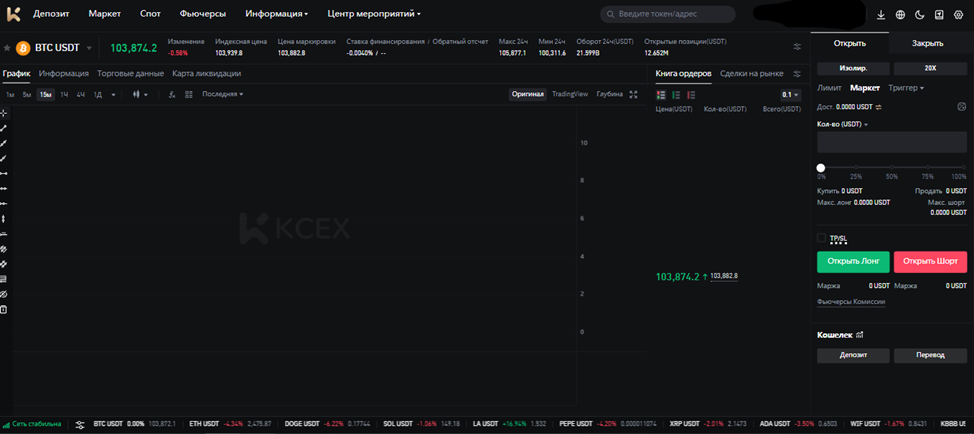Switch to the Информация chart tab
Viewport: 974px width, 434px height.
click(63, 73)
